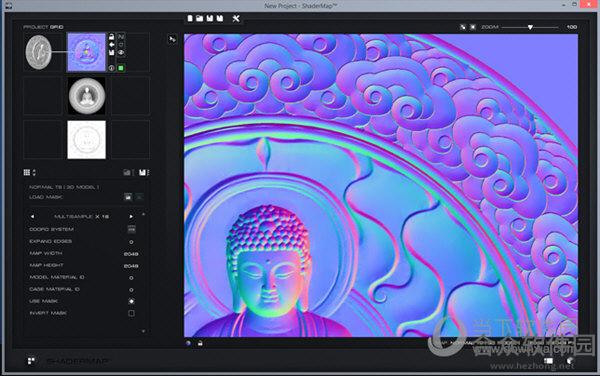
Task: Click the bottom-right 2D view icon
Action: [x=548, y=360]
